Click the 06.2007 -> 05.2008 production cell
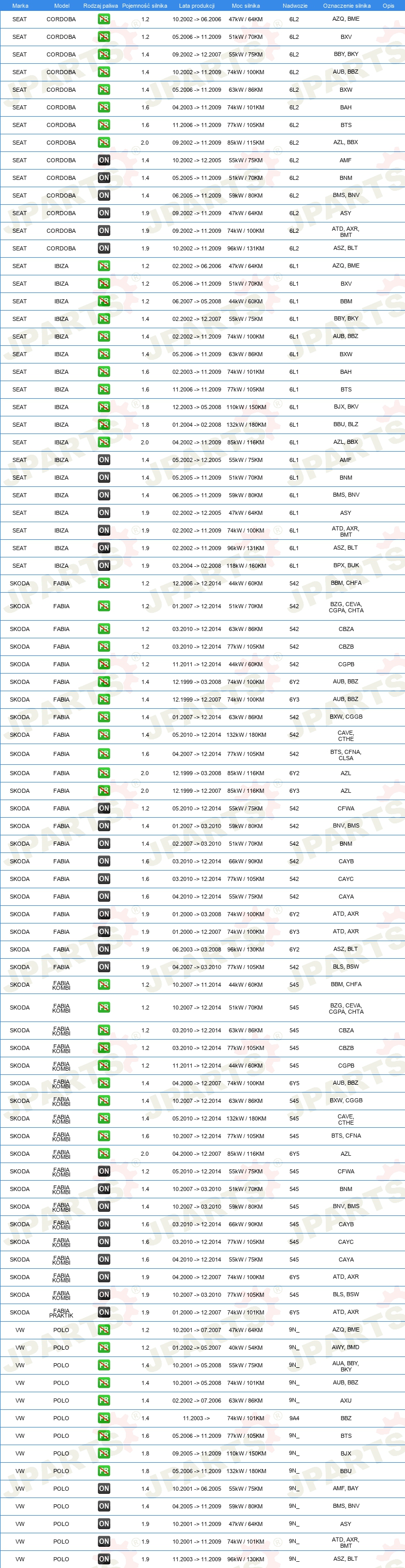The image size is (405, 1568). click(196, 301)
